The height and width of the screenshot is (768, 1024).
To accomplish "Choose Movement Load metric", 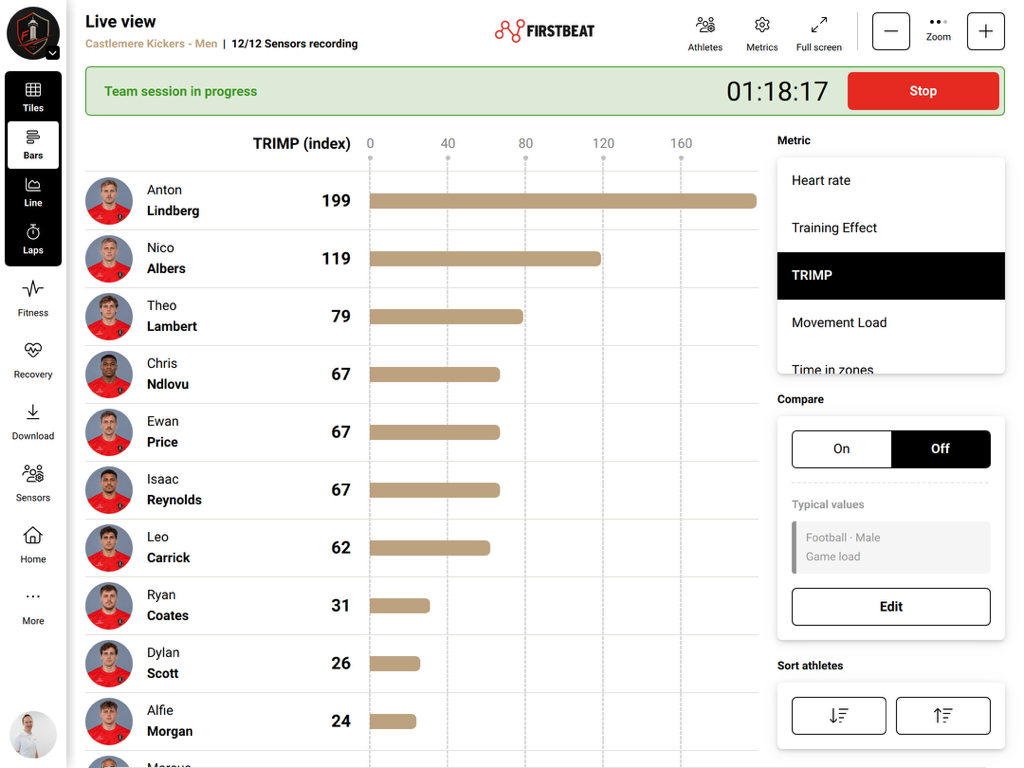I will [x=891, y=323].
